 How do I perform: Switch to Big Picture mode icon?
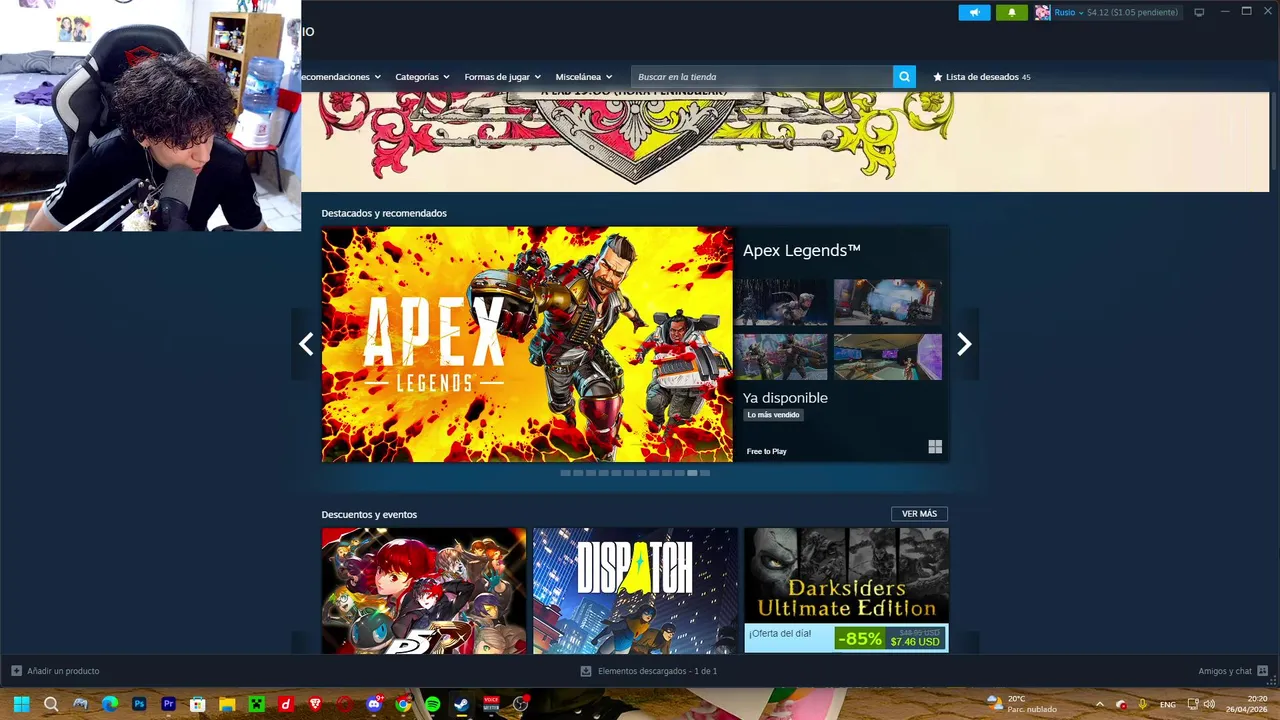click(x=1199, y=13)
